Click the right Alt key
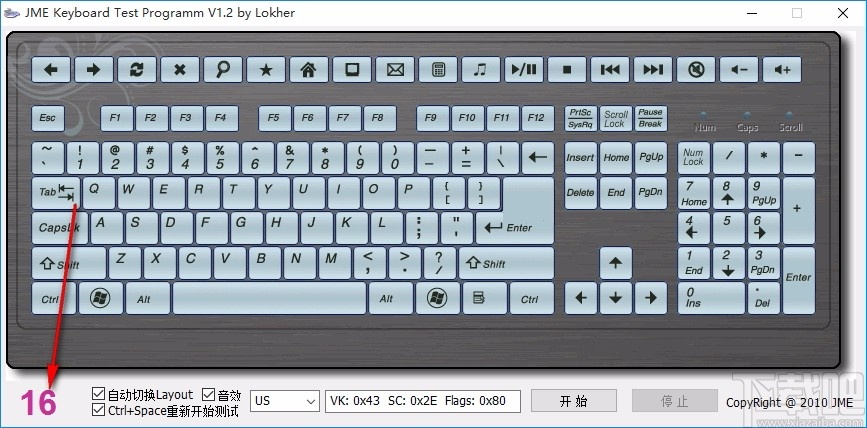 pyautogui.click(x=391, y=299)
